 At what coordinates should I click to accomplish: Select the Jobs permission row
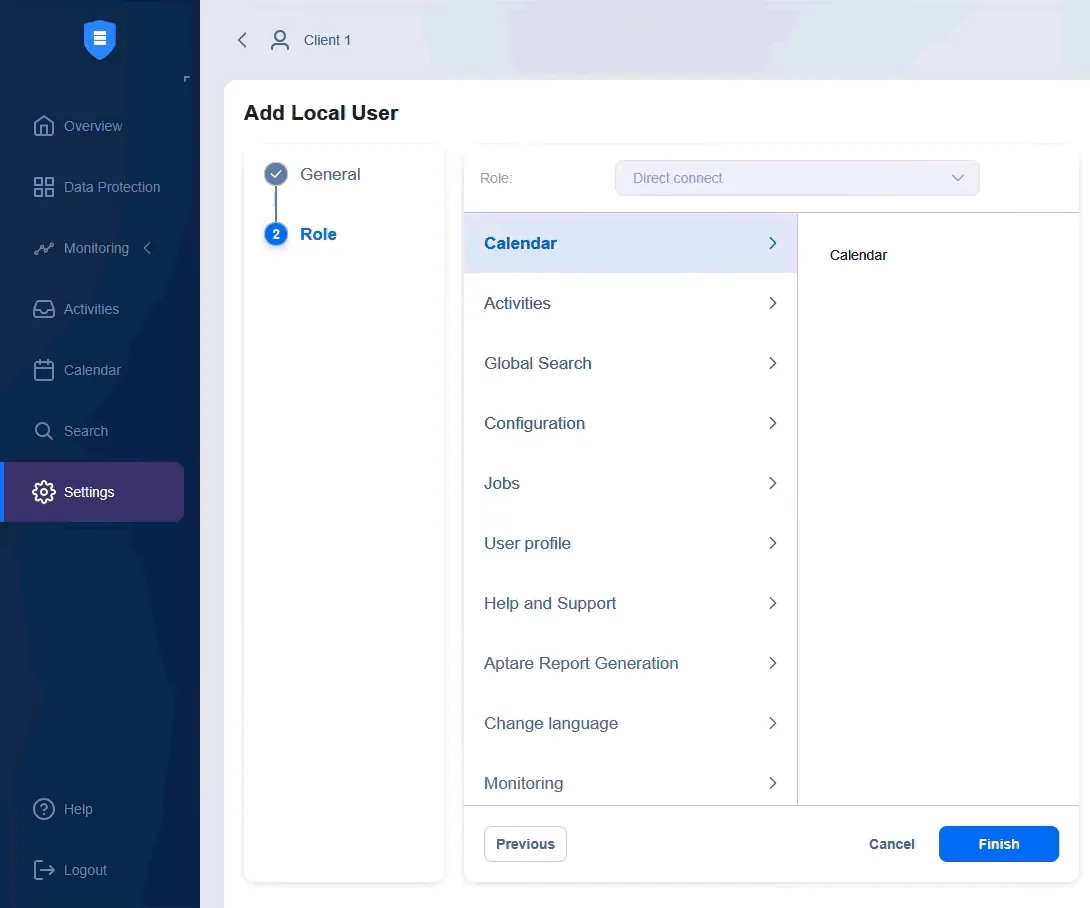pyautogui.click(x=631, y=483)
